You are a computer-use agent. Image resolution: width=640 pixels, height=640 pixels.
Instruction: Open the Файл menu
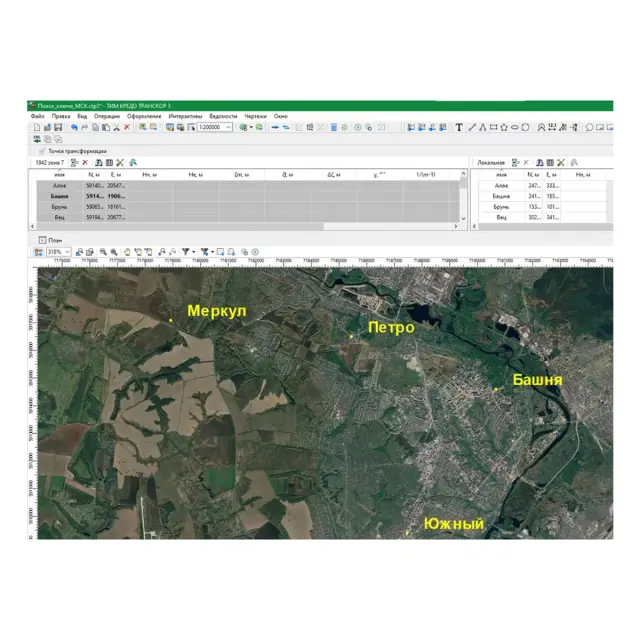[x=37, y=116]
